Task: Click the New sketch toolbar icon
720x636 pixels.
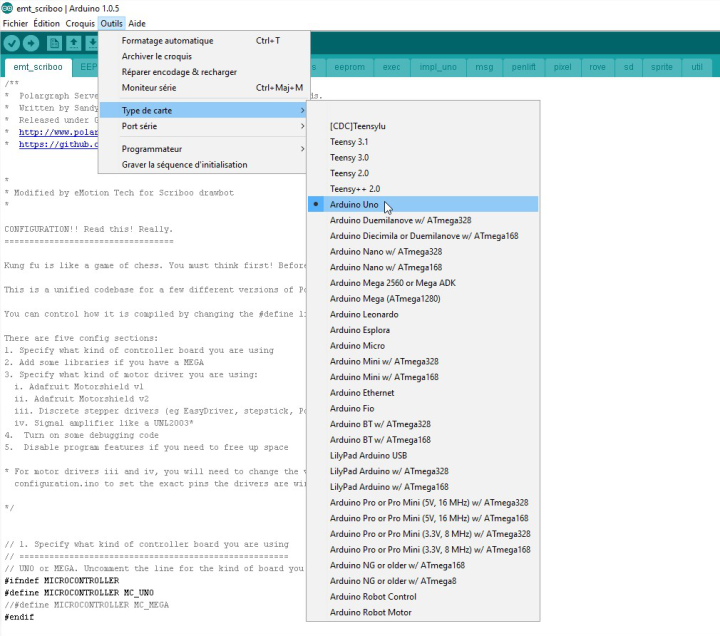Action: [54, 44]
